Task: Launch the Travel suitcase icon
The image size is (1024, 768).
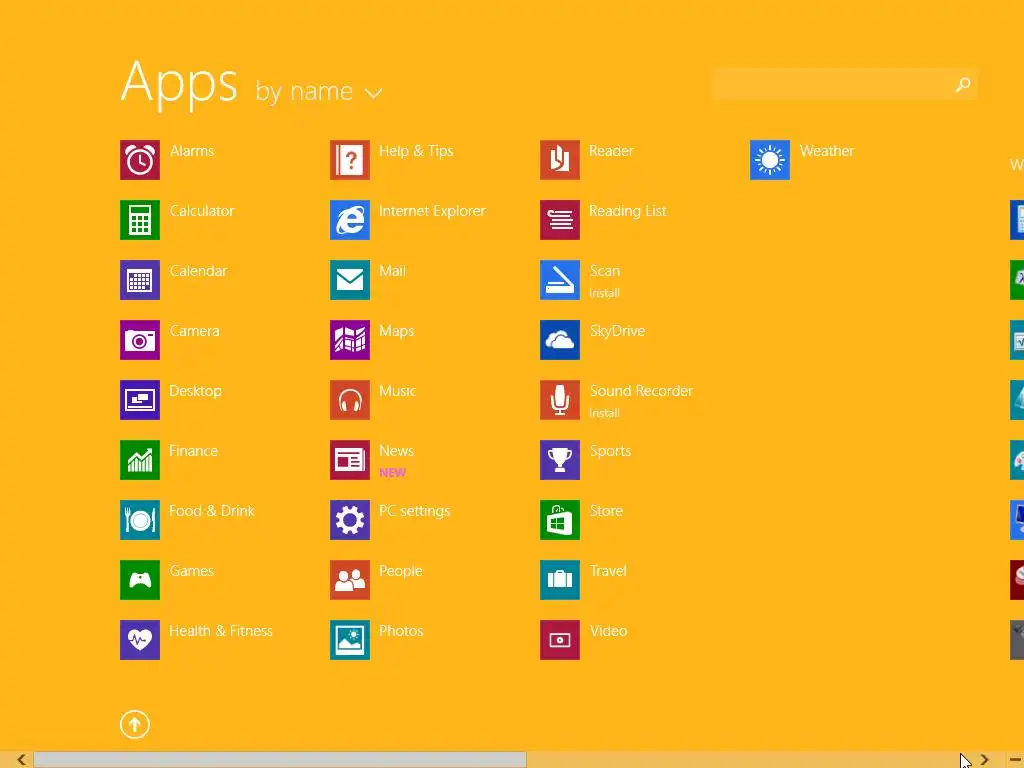Action: pyautogui.click(x=560, y=580)
